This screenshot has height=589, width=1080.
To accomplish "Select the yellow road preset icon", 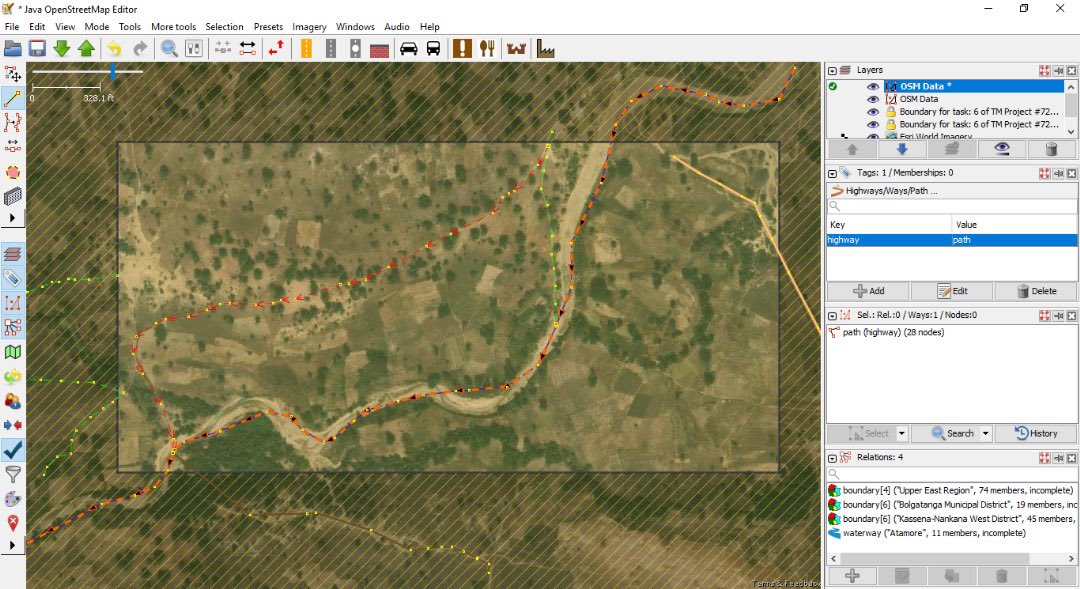I will pyautogui.click(x=307, y=49).
